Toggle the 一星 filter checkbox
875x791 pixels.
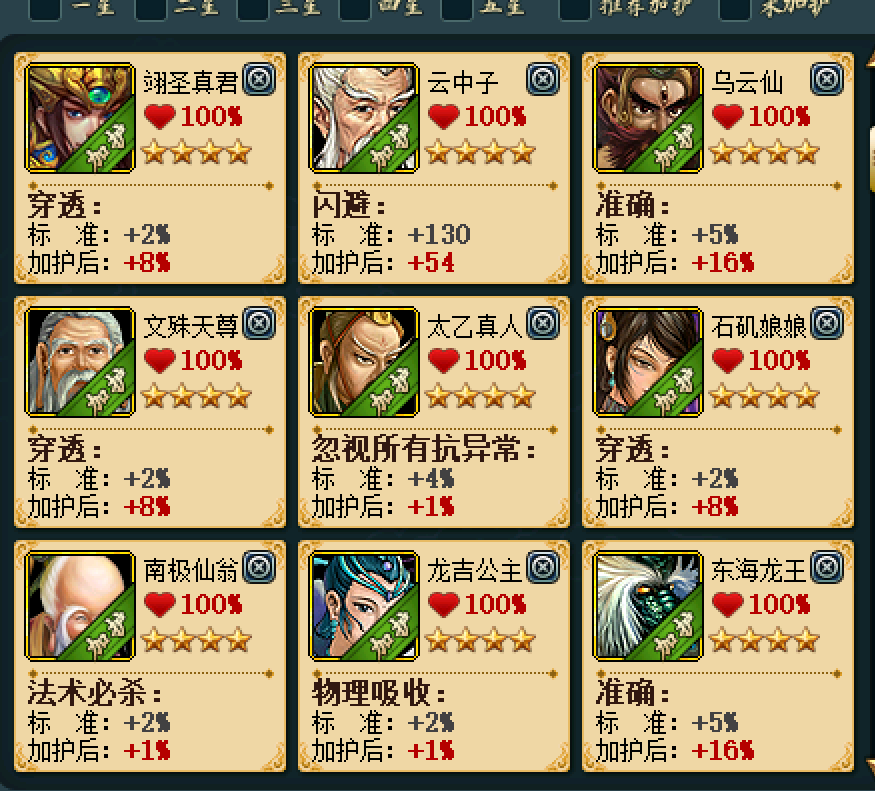(45, 9)
